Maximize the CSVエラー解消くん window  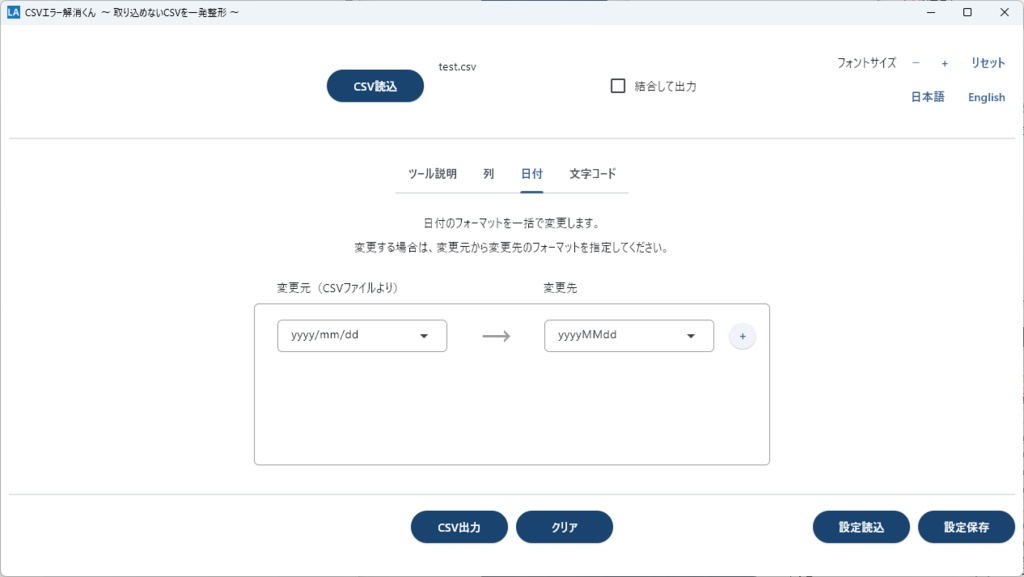tap(968, 12)
